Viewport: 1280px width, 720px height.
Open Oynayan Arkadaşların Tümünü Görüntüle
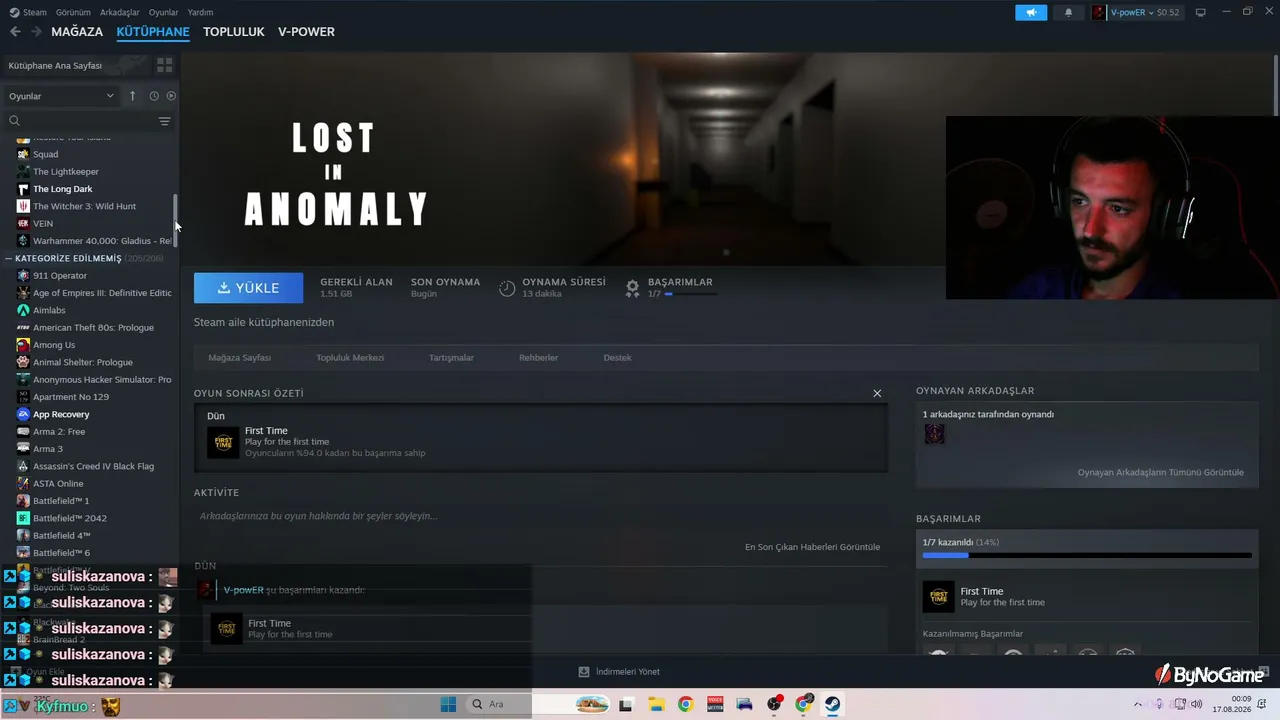pyautogui.click(x=1161, y=472)
